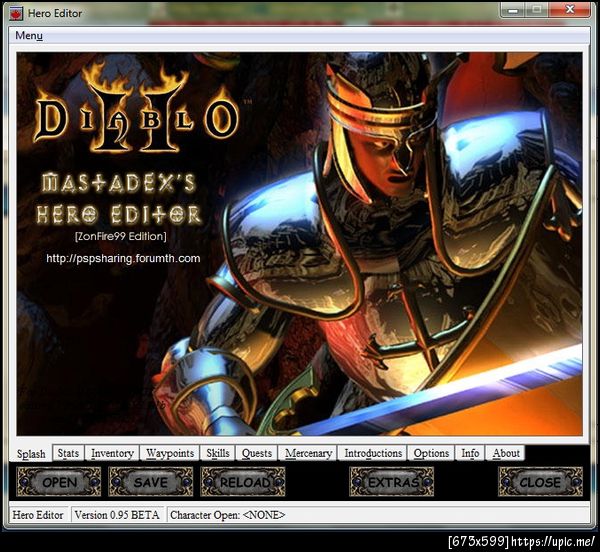The height and width of the screenshot is (552, 600).
Task: Go to the Waypoints tab
Action: click(x=170, y=453)
